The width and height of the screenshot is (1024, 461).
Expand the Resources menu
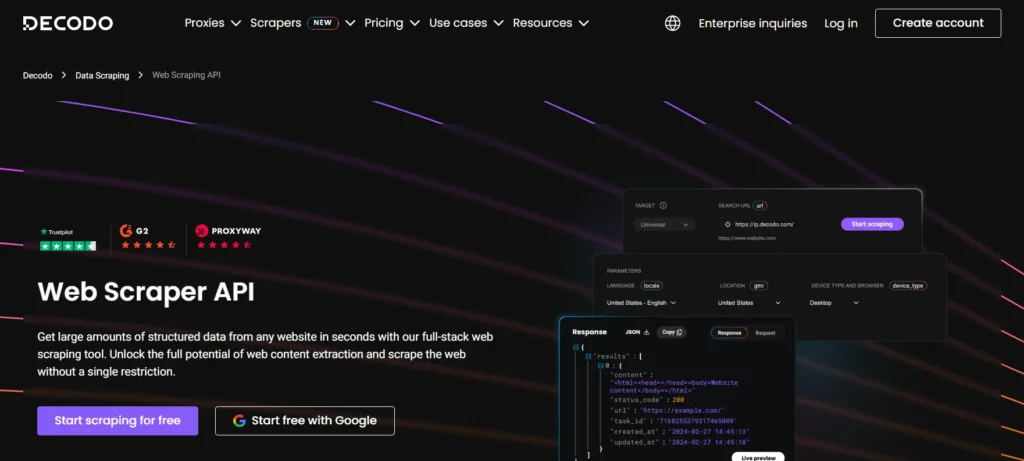click(551, 23)
